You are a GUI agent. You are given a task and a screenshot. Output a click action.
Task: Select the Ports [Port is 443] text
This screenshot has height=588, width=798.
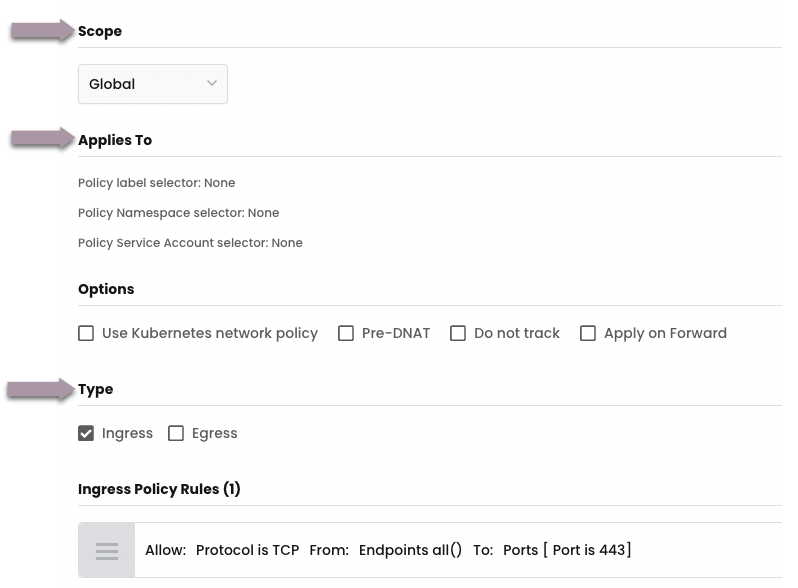tap(567, 550)
